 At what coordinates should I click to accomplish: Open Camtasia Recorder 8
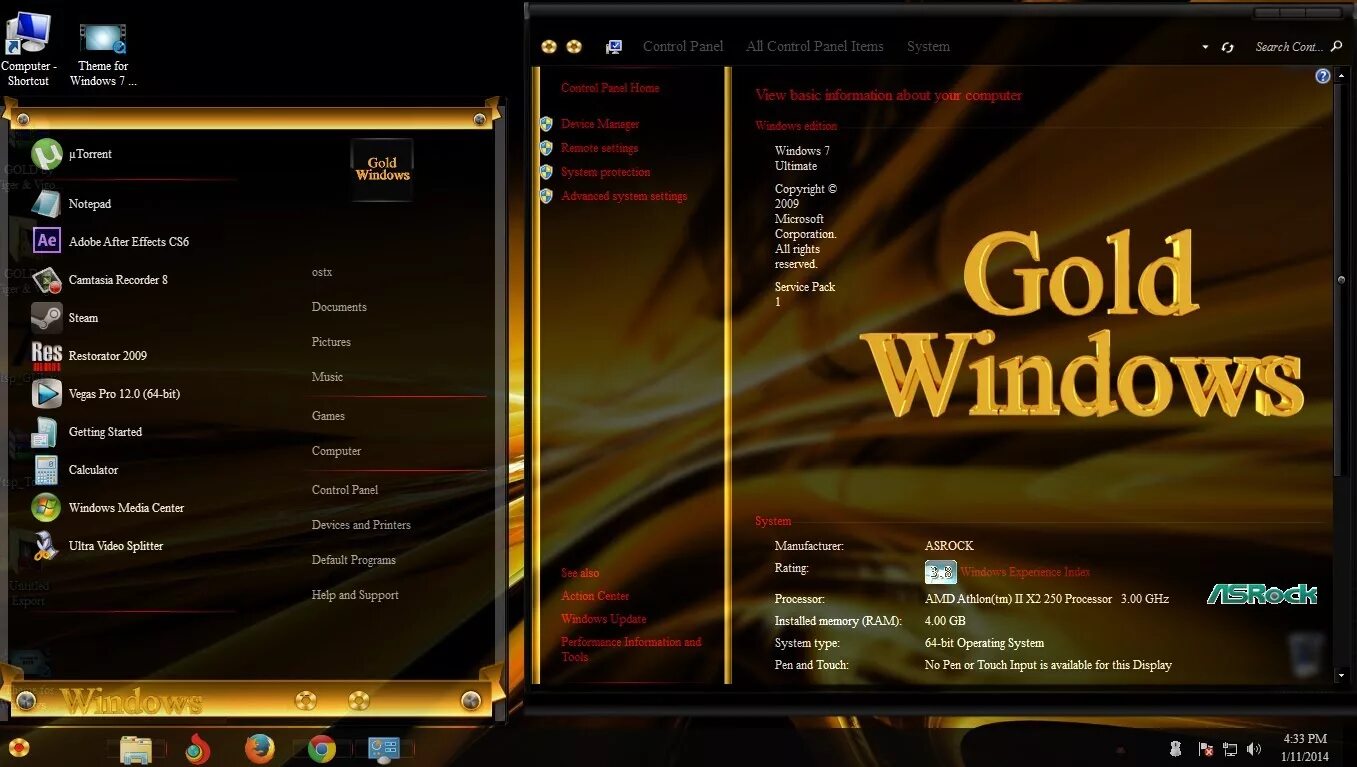tap(118, 279)
